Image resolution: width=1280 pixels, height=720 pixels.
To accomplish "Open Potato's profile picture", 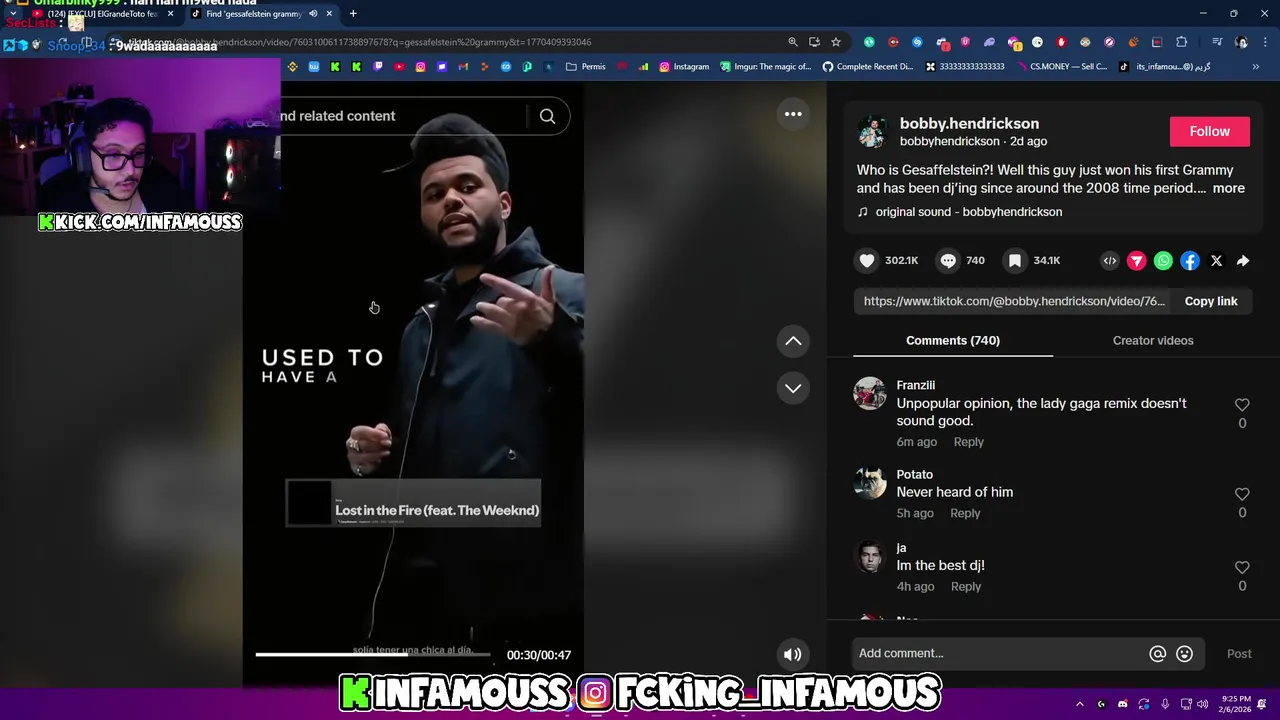I will (870, 483).
